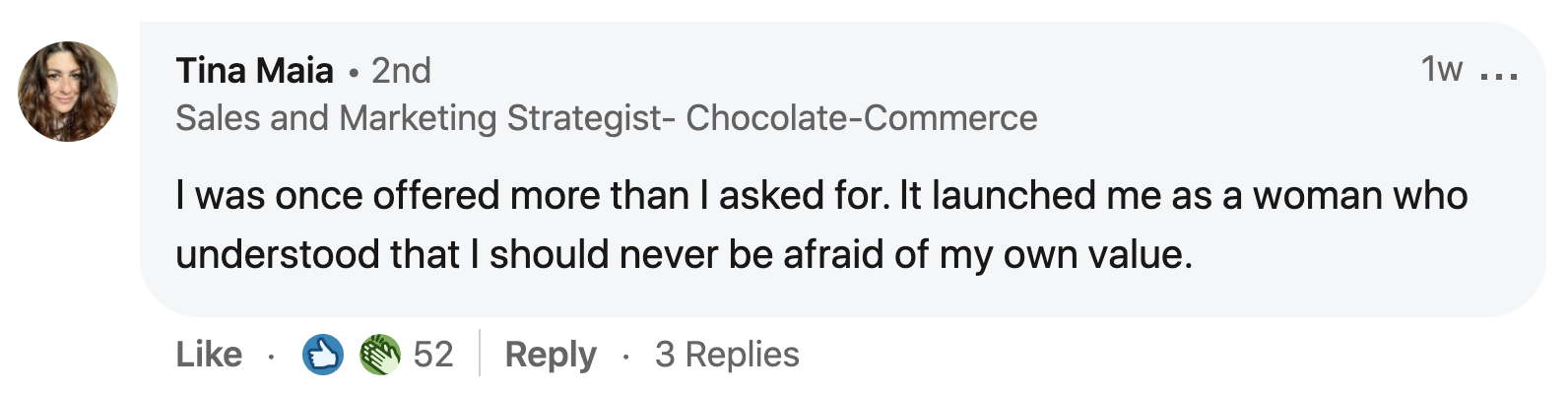Reply to Tina Maia's comment
The height and width of the screenshot is (394, 1568).
pos(551,355)
